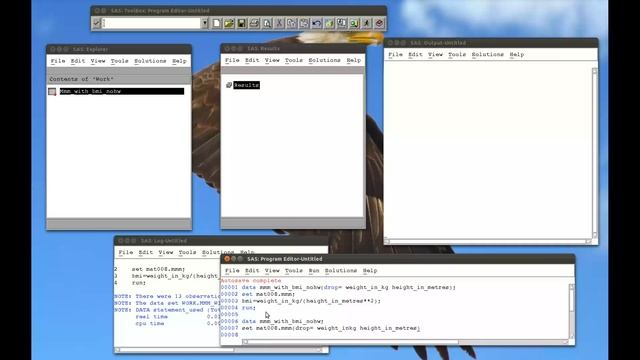Click the table icon beside Mmm_with_bmi_nobw in Explorer
Viewport: 640px width, 360px height.
point(52,91)
